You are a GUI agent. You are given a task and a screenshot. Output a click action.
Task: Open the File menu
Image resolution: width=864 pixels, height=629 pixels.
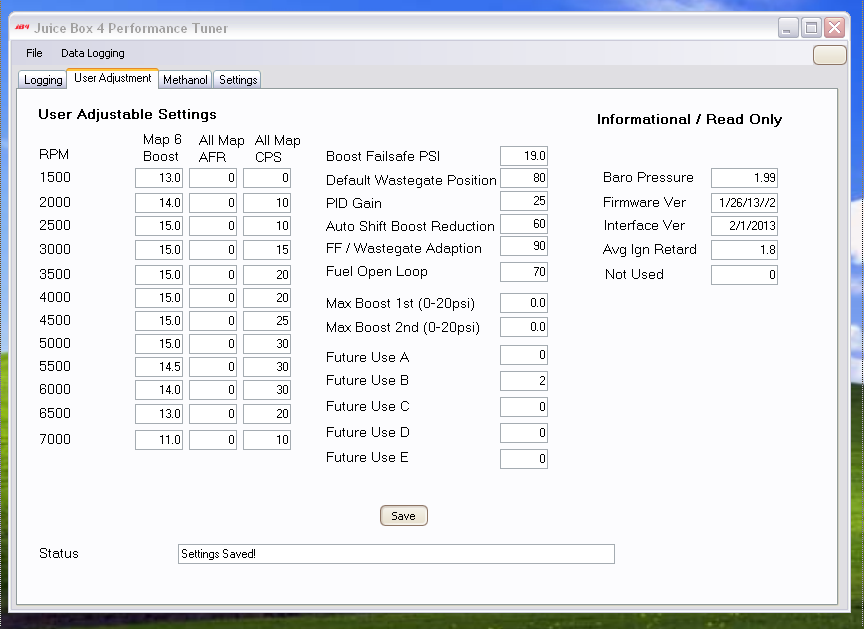tap(34, 53)
